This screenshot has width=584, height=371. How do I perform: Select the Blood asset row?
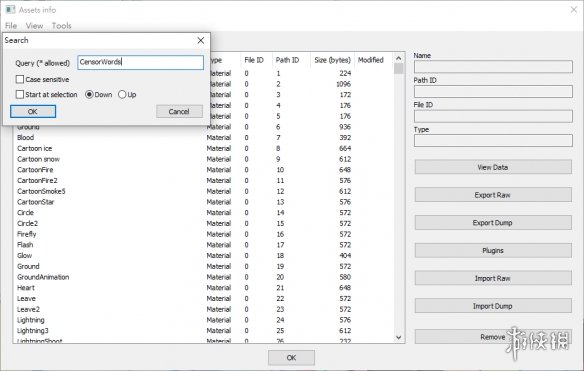coord(203,137)
